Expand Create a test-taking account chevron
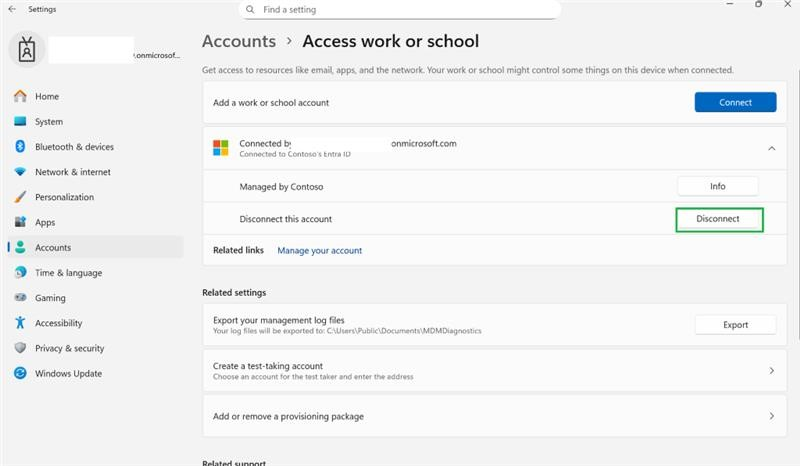Viewport: 800px width, 466px height. (771, 371)
